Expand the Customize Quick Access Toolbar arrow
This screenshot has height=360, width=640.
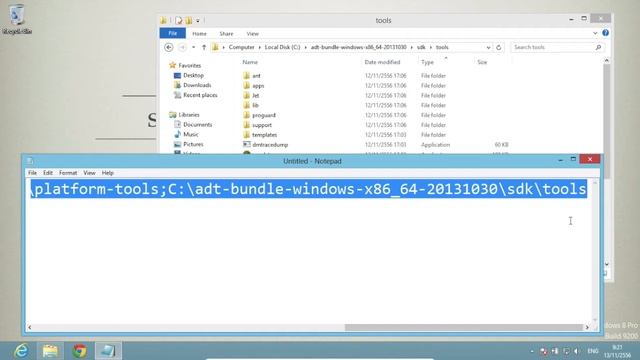[x=198, y=20]
